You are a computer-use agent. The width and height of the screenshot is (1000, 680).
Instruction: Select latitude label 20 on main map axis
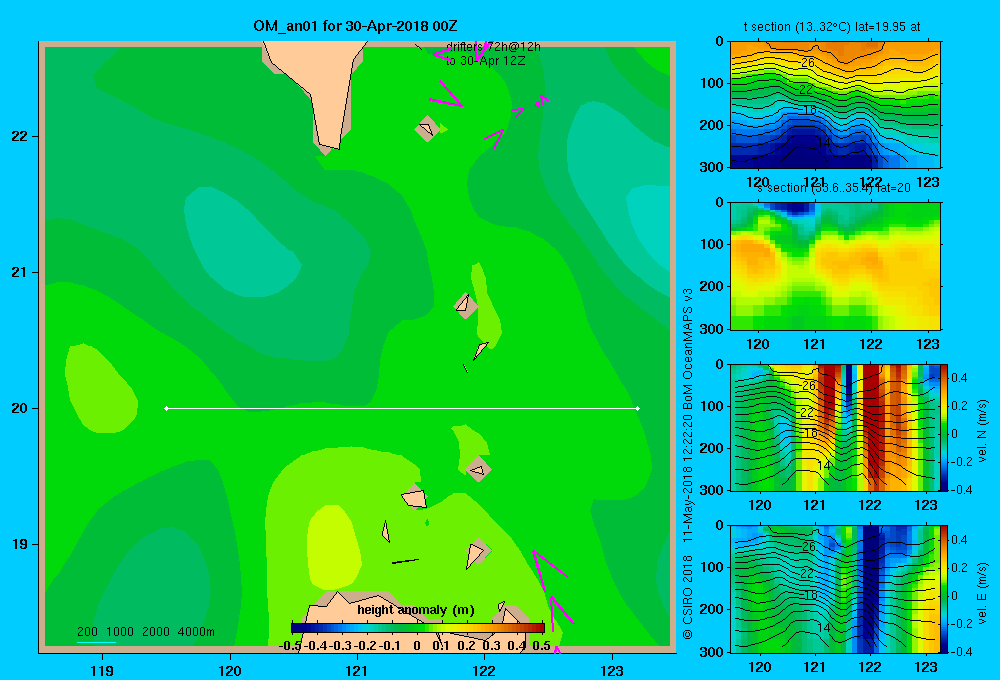(20, 408)
